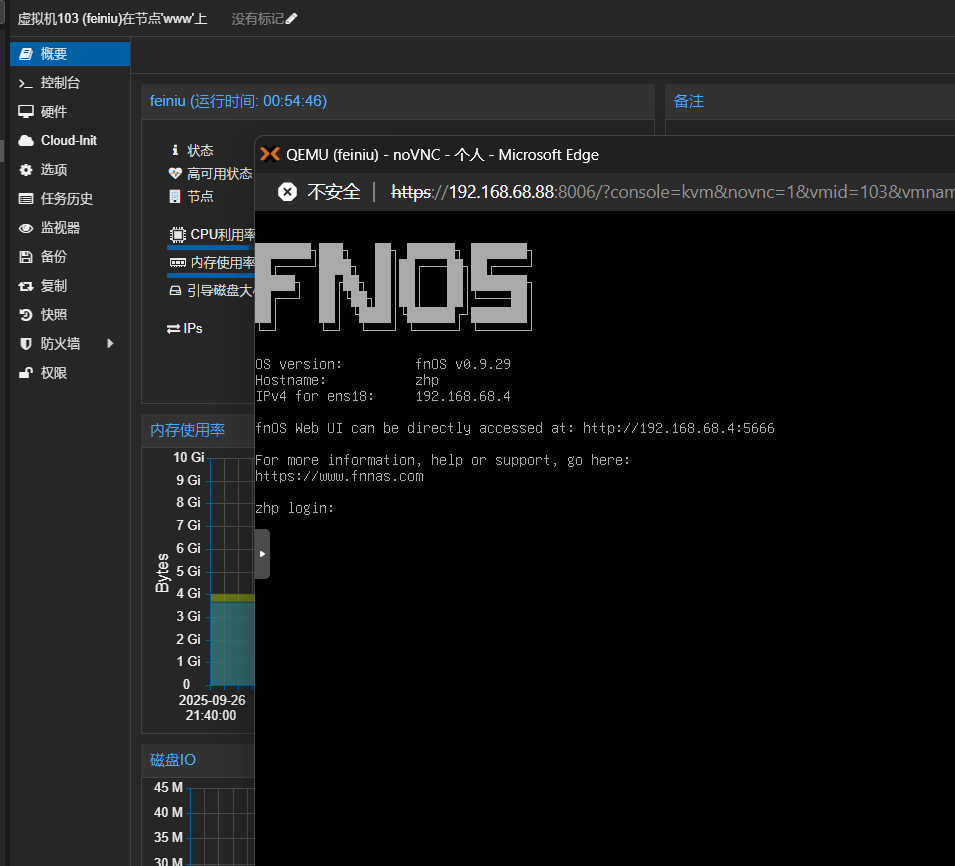Expand the Firewall (防火墙) submenu arrow
The image size is (955, 866).
point(110,344)
